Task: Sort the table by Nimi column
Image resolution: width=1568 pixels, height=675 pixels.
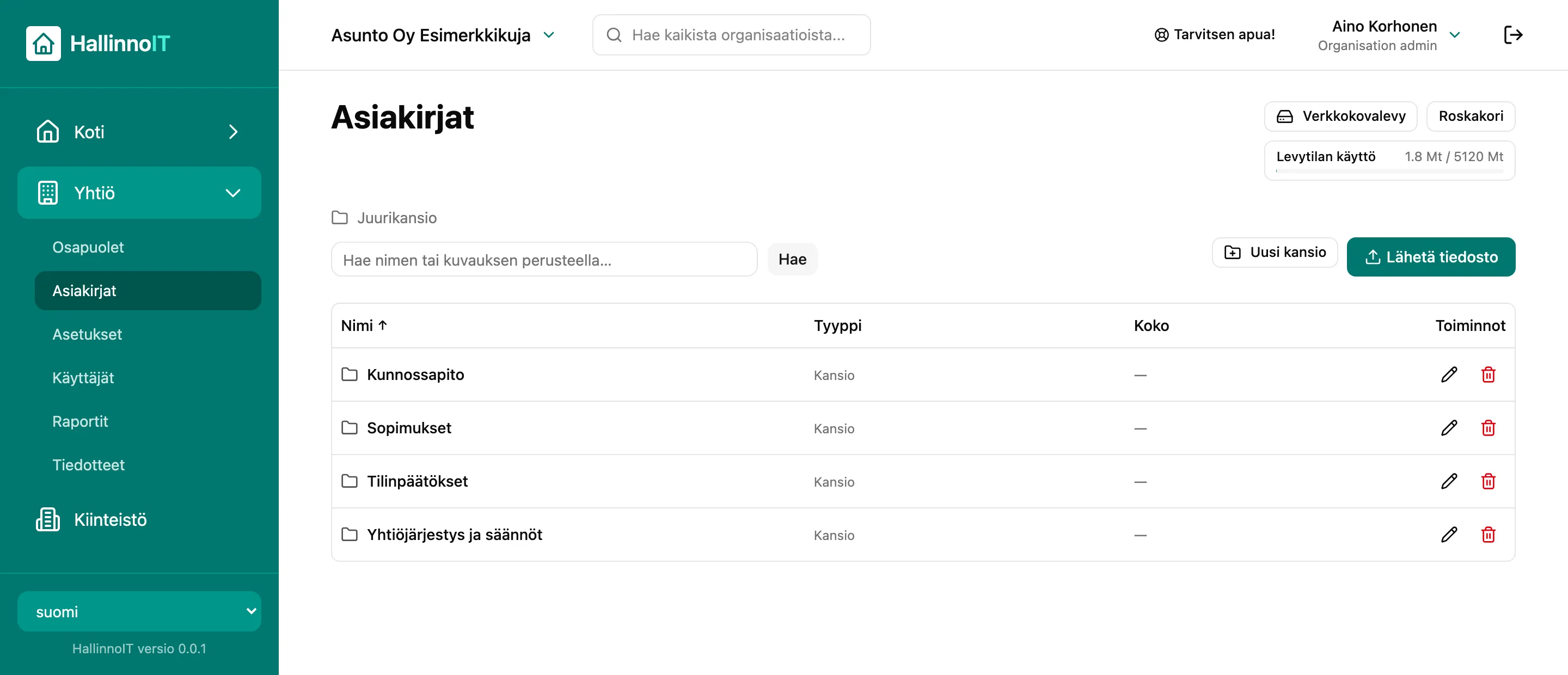Action: click(x=364, y=326)
